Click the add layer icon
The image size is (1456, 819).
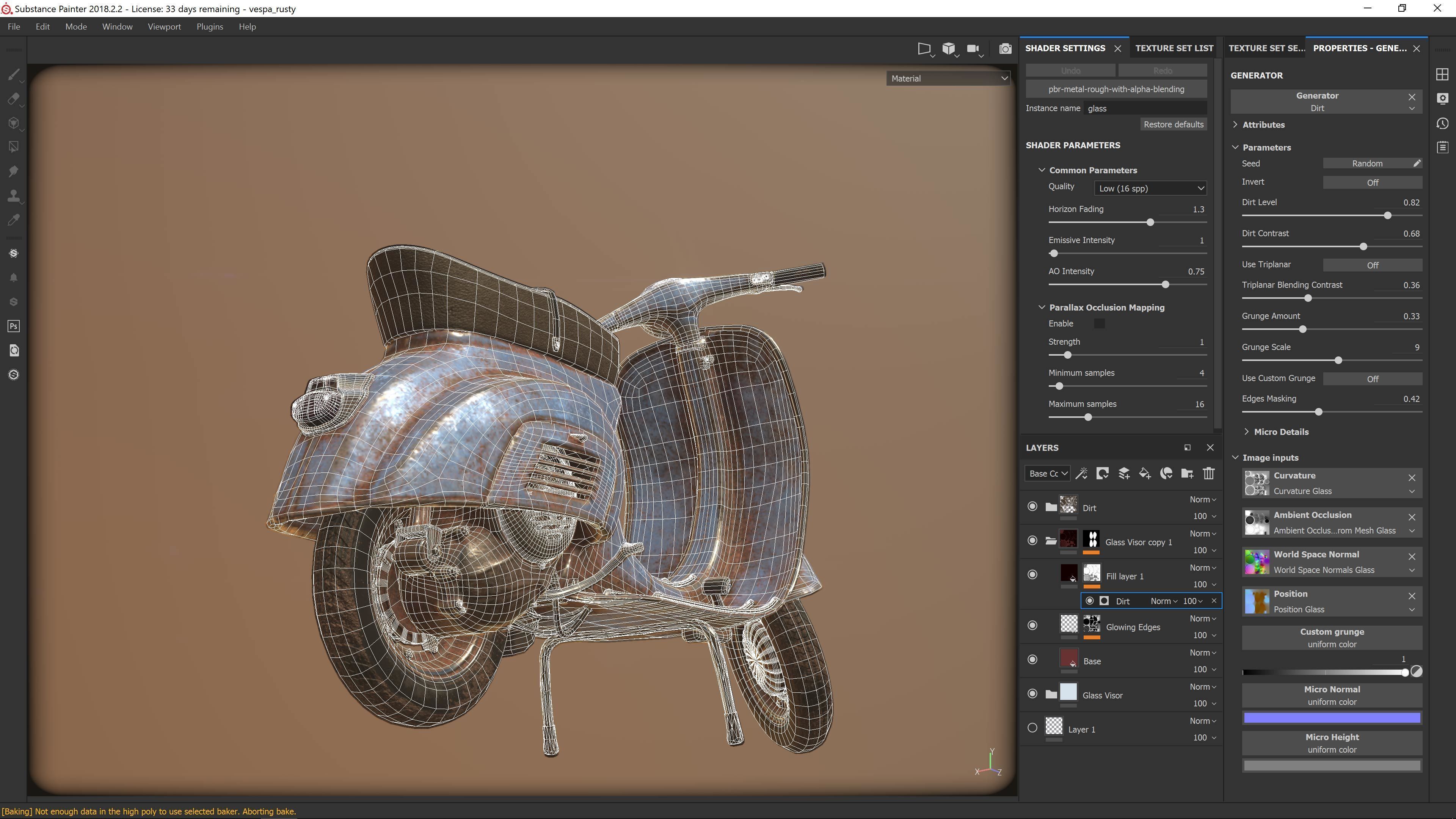pos(1123,474)
